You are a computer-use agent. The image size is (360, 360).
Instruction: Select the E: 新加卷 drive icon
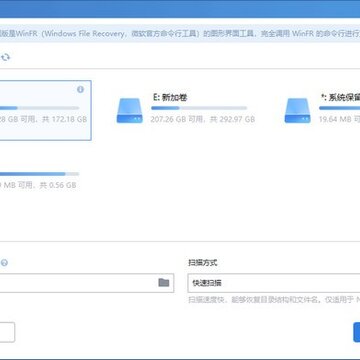point(130,110)
